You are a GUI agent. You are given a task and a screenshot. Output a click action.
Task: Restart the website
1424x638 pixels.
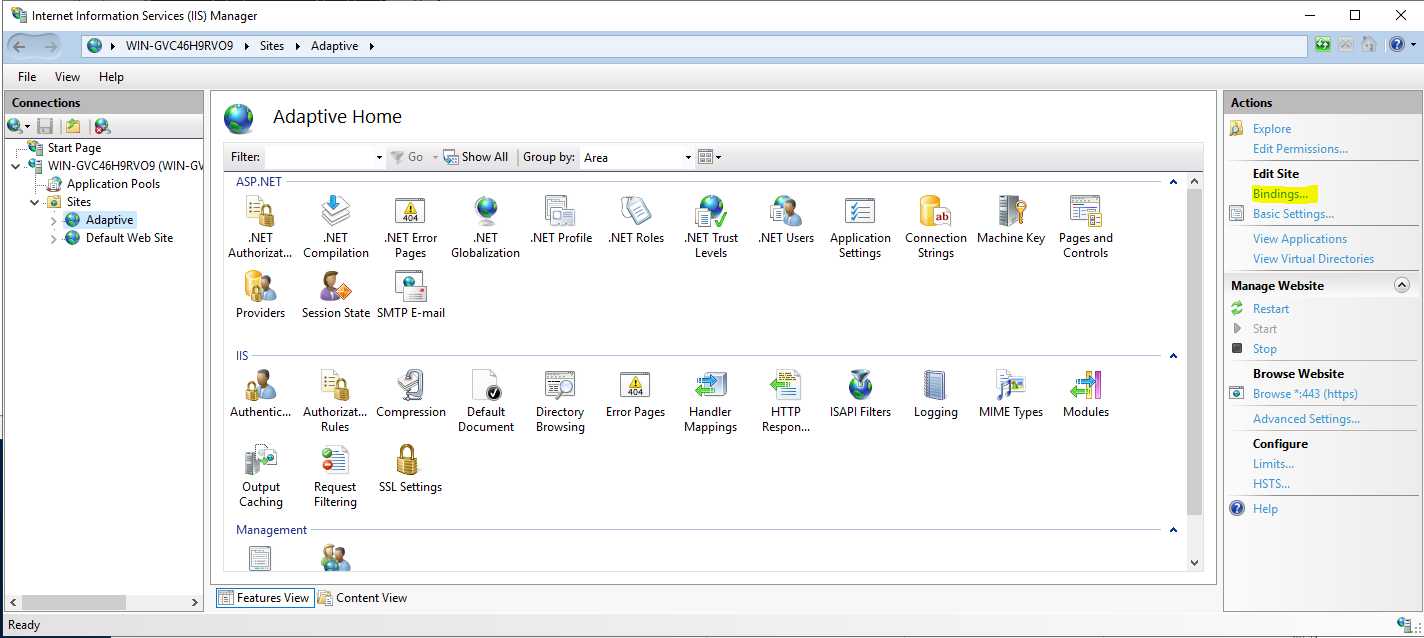click(1271, 309)
